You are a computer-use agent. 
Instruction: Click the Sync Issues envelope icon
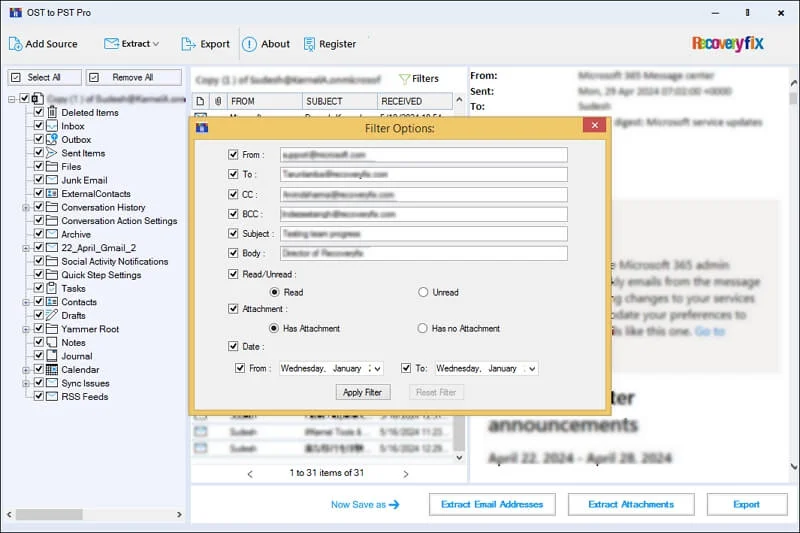52,383
